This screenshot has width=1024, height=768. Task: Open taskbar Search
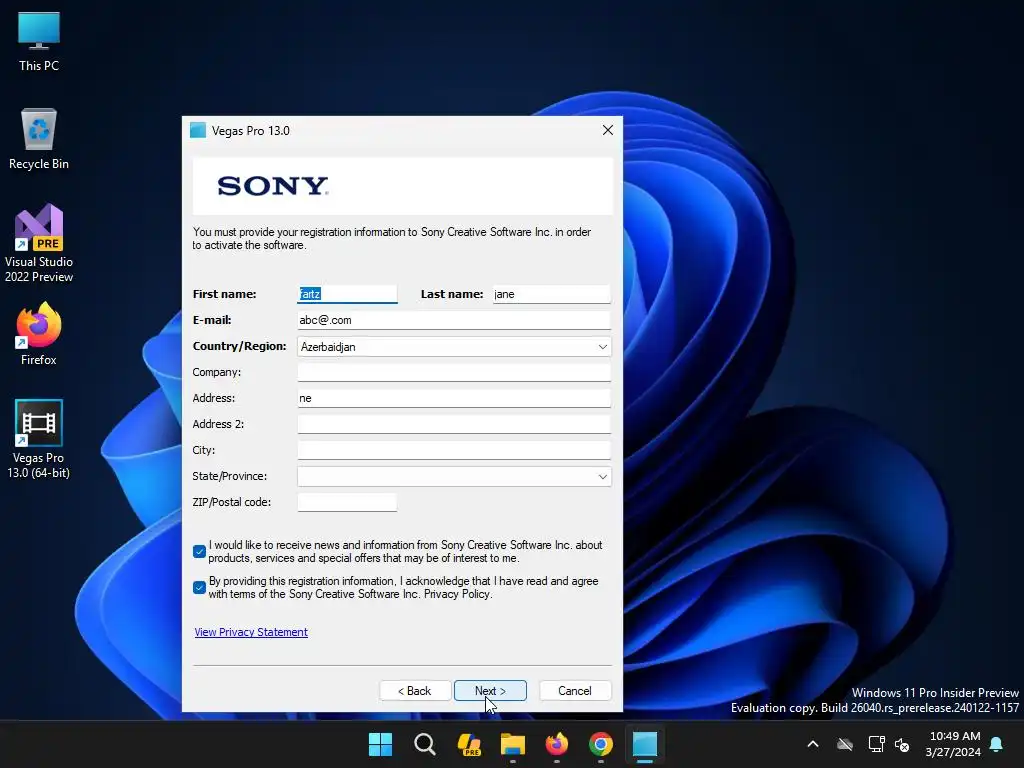pyautogui.click(x=424, y=744)
